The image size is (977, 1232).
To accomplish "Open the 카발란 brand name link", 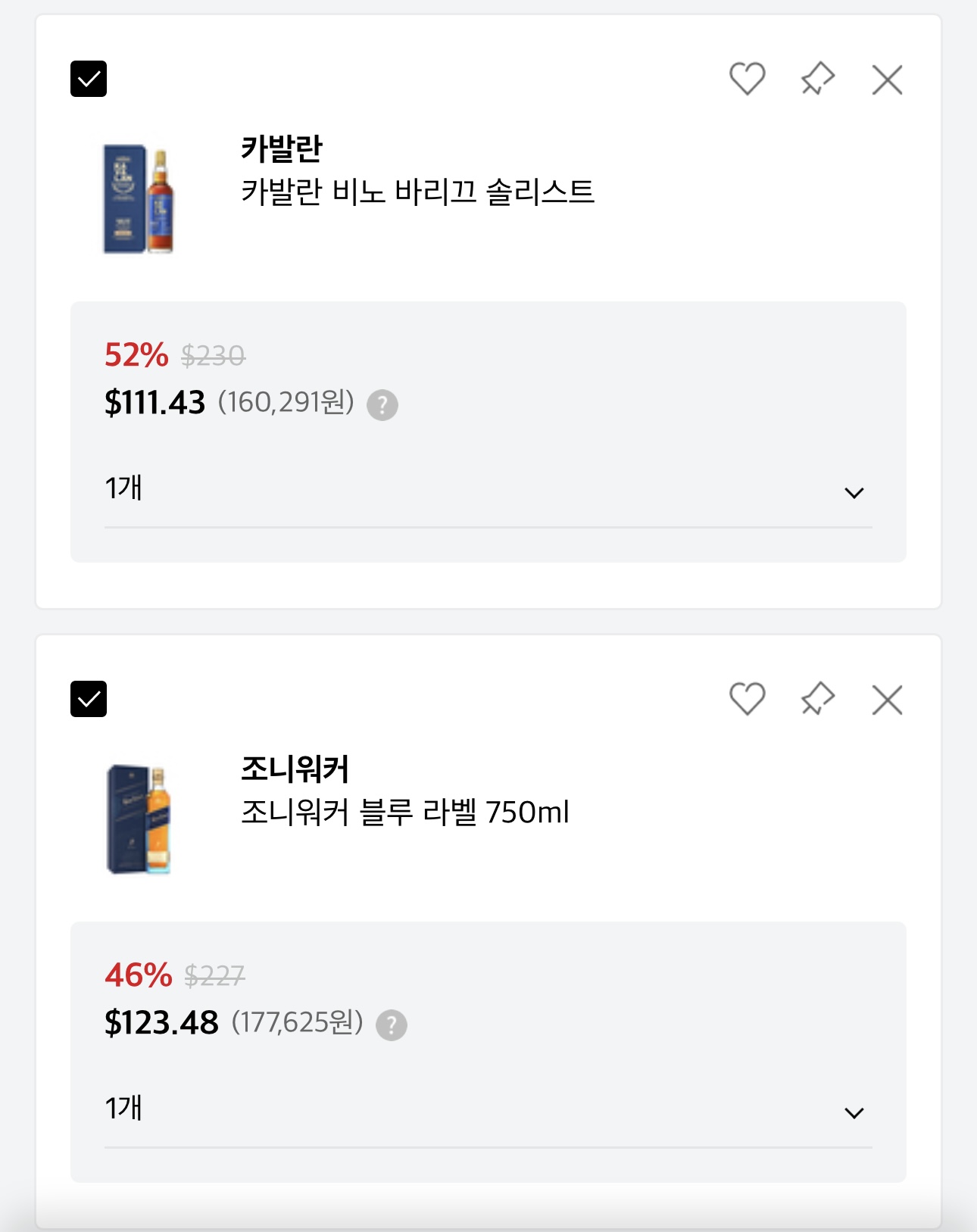I will (282, 148).
